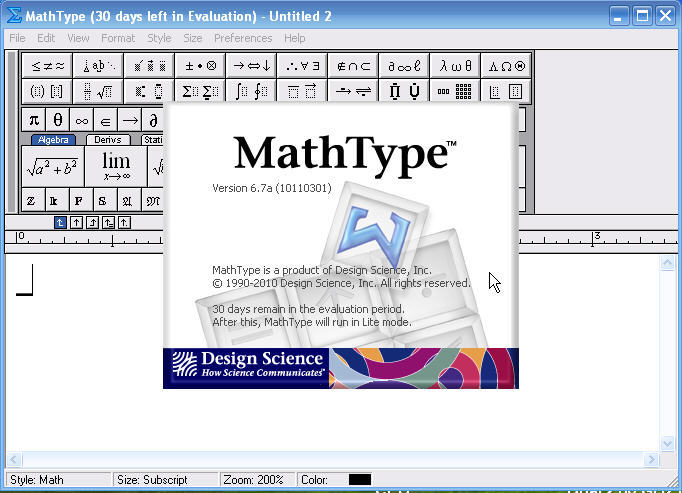Open the summation templates palette
This screenshot has height=493, width=682.
coord(200,91)
